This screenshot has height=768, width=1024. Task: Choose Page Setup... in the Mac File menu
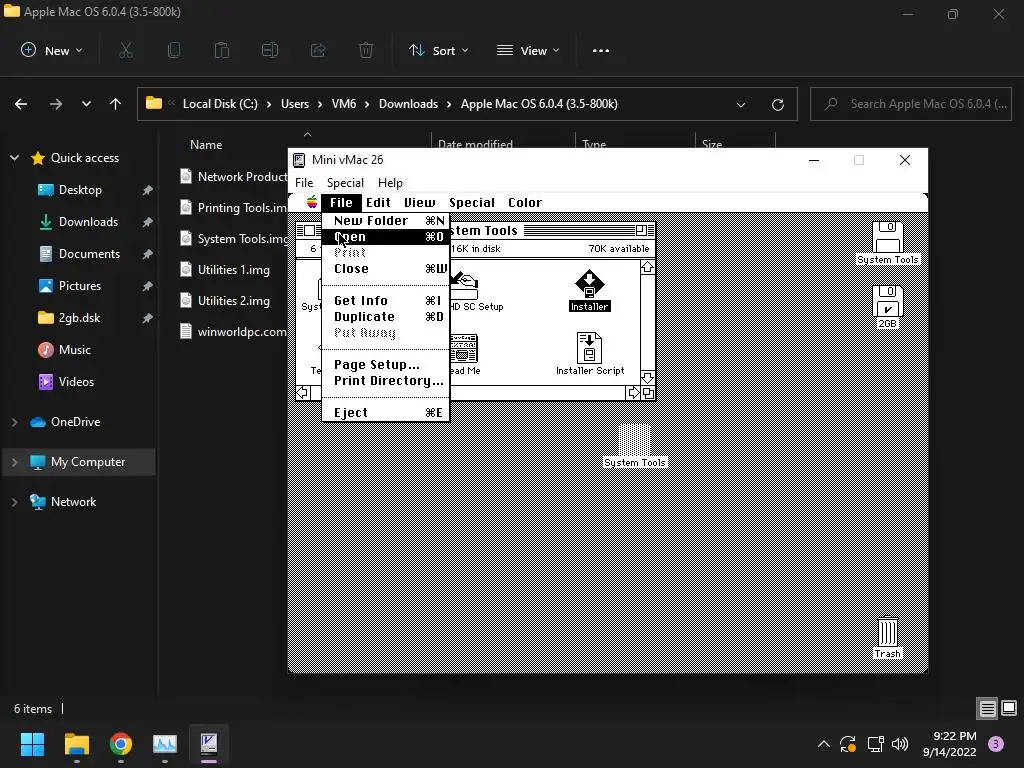[x=385, y=364]
